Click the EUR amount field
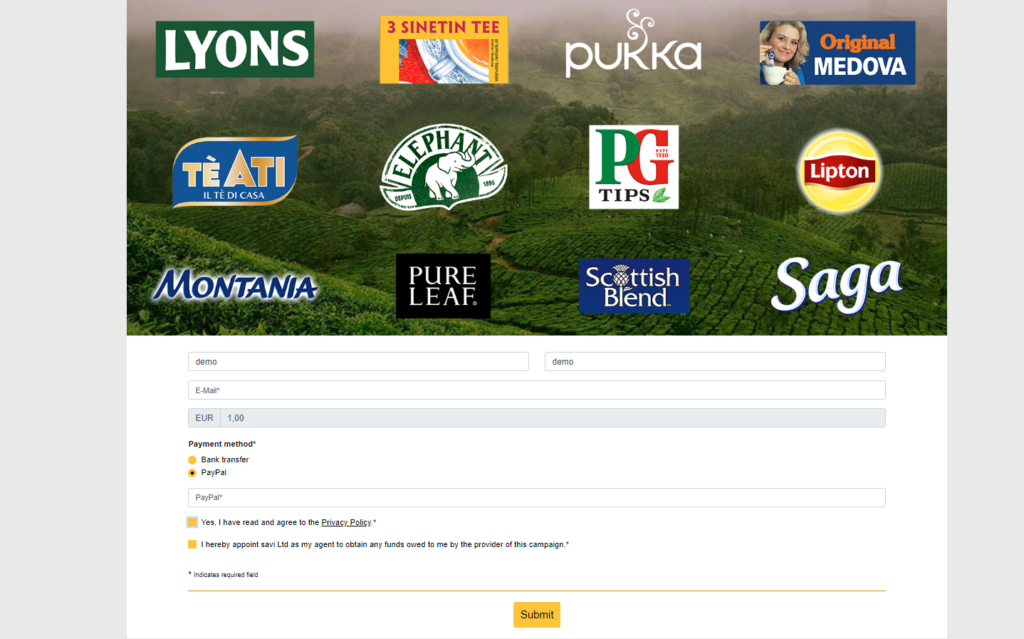The height and width of the screenshot is (639, 1024). [x=553, y=418]
